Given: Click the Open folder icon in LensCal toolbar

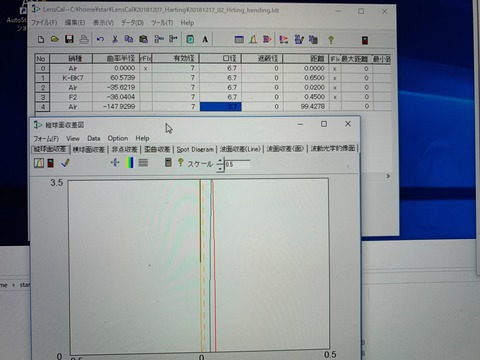Looking at the screenshot, I should point(55,40).
